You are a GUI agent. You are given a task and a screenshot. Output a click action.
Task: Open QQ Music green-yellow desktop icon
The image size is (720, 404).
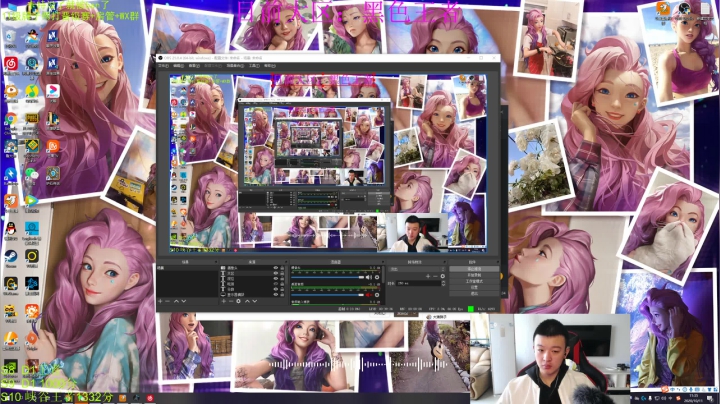pos(32,93)
